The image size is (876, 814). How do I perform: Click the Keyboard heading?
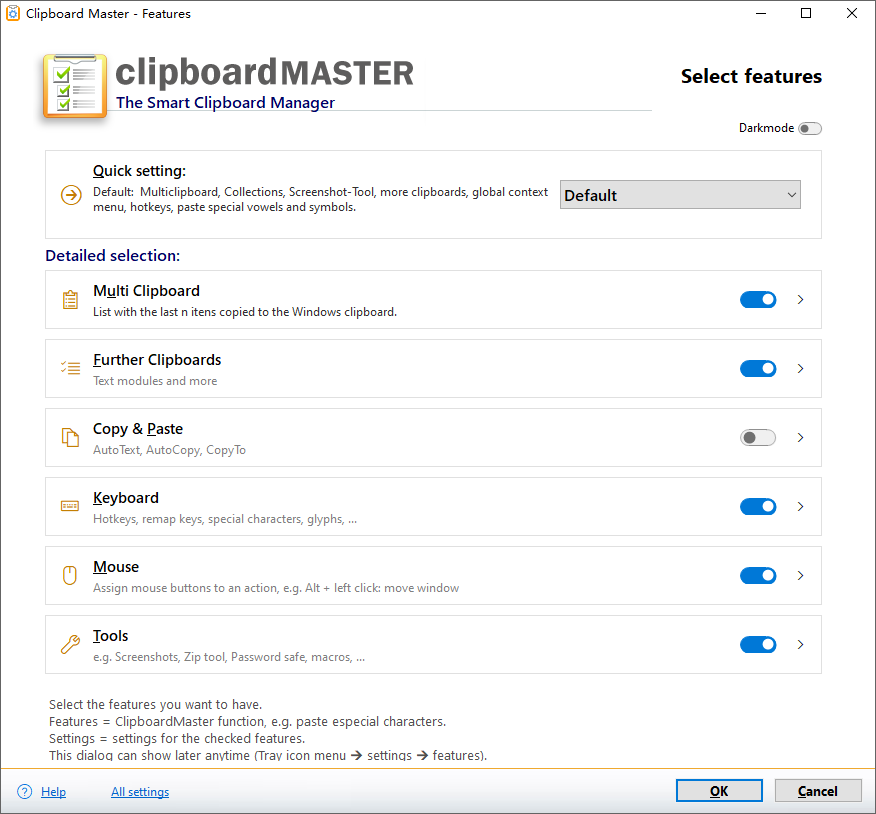(126, 498)
